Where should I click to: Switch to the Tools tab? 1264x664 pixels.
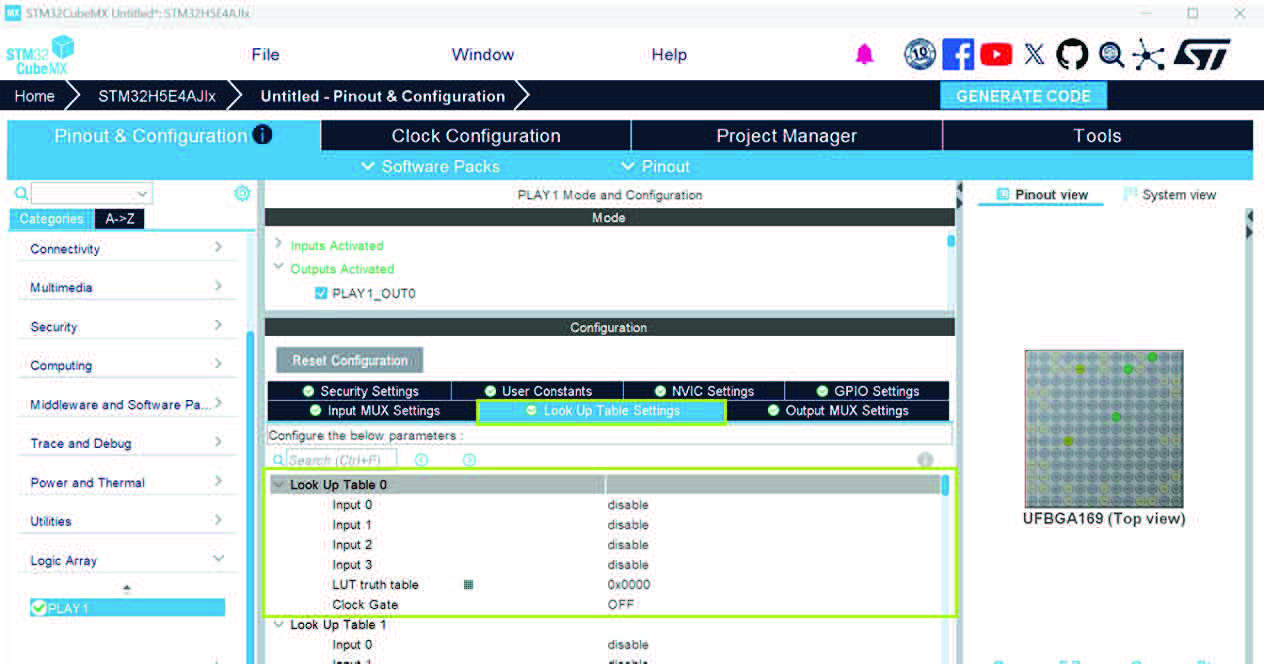1097,136
